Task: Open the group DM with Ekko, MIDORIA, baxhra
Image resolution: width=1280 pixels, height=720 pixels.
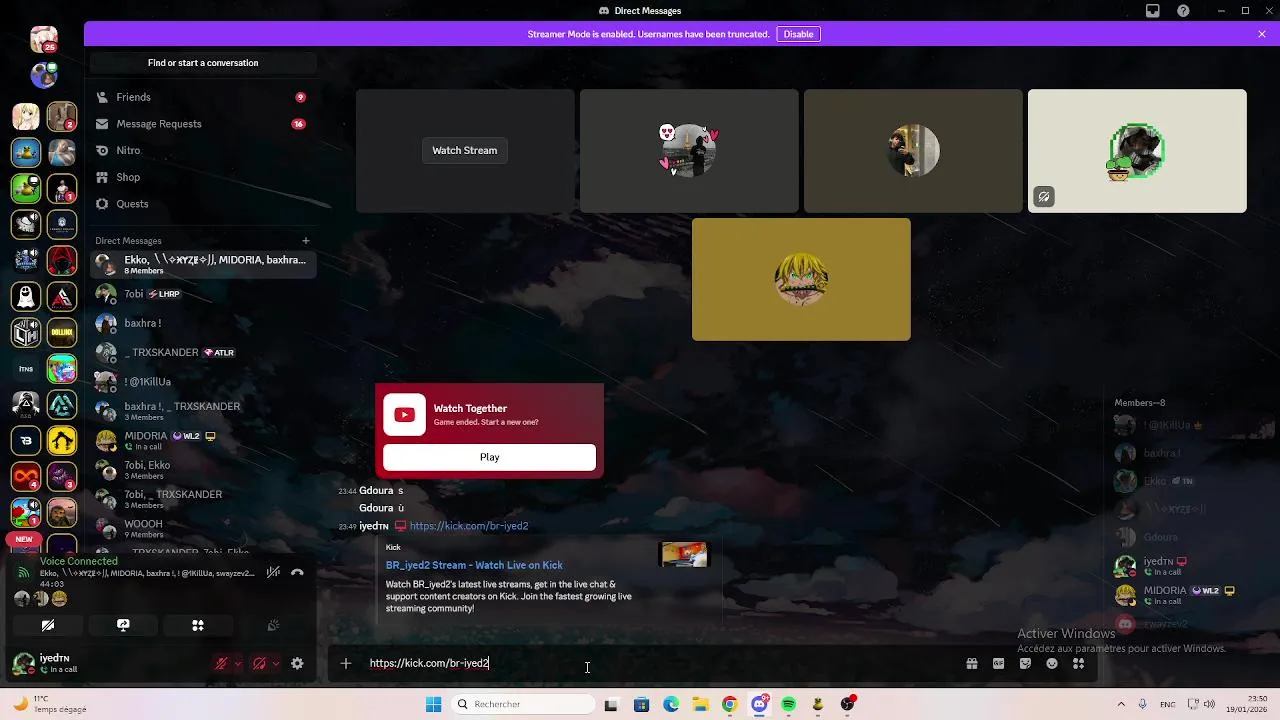Action: (203, 264)
